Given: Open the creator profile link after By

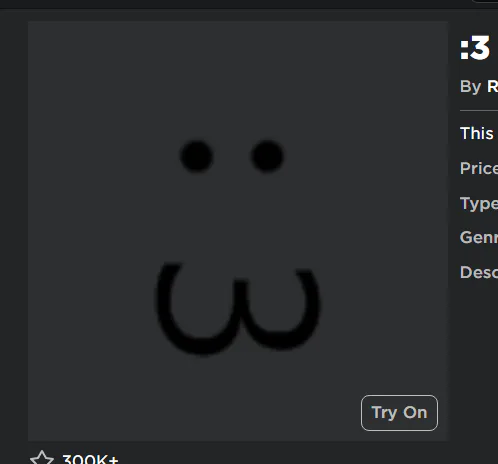Looking at the screenshot, I should pos(492,87).
